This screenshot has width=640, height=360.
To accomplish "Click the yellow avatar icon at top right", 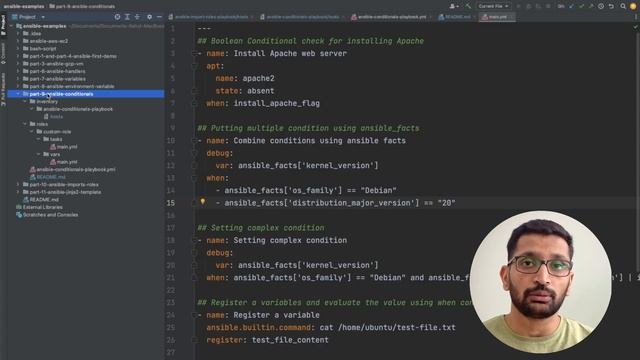I will (633, 6).
